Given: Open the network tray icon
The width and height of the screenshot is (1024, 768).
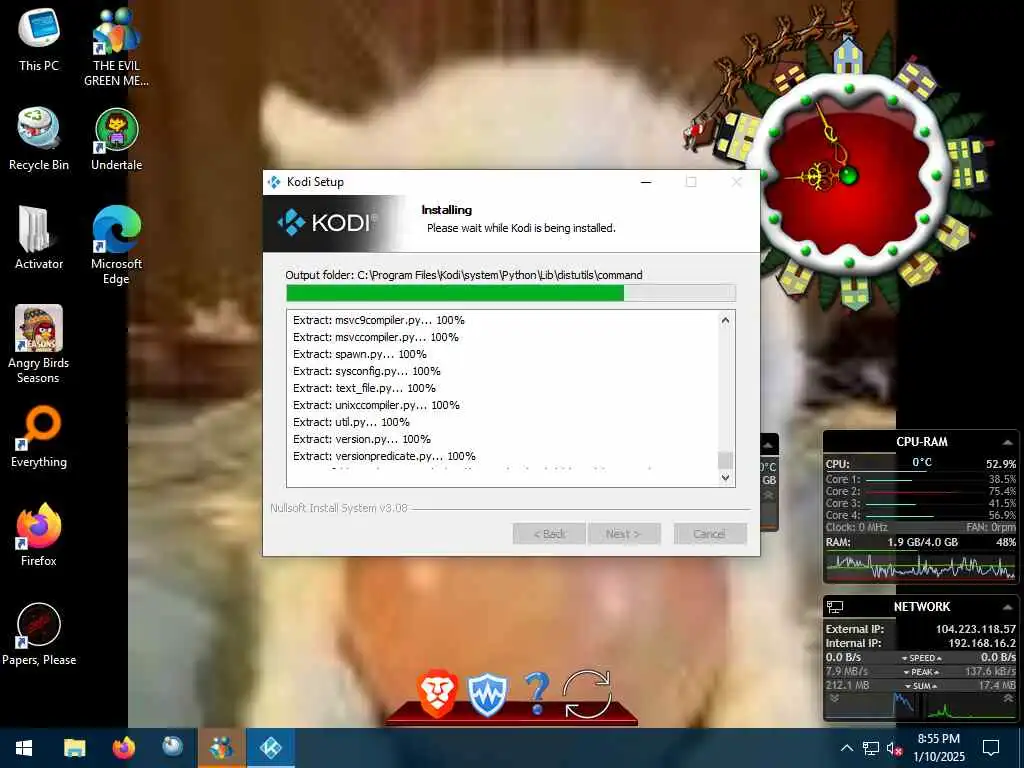Looking at the screenshot, I should [871, 748].
